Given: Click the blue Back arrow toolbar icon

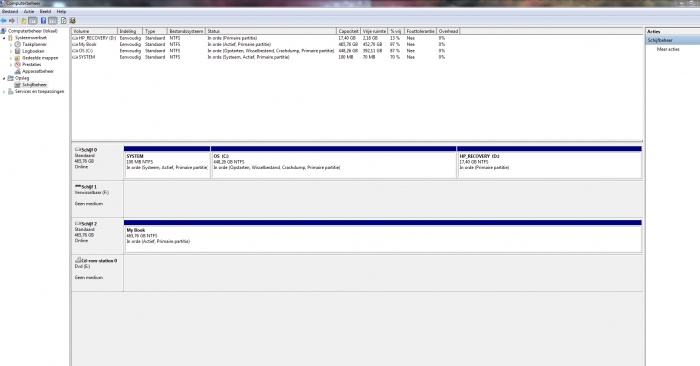Looking at the screenshot, I should (x=4, y=21).
